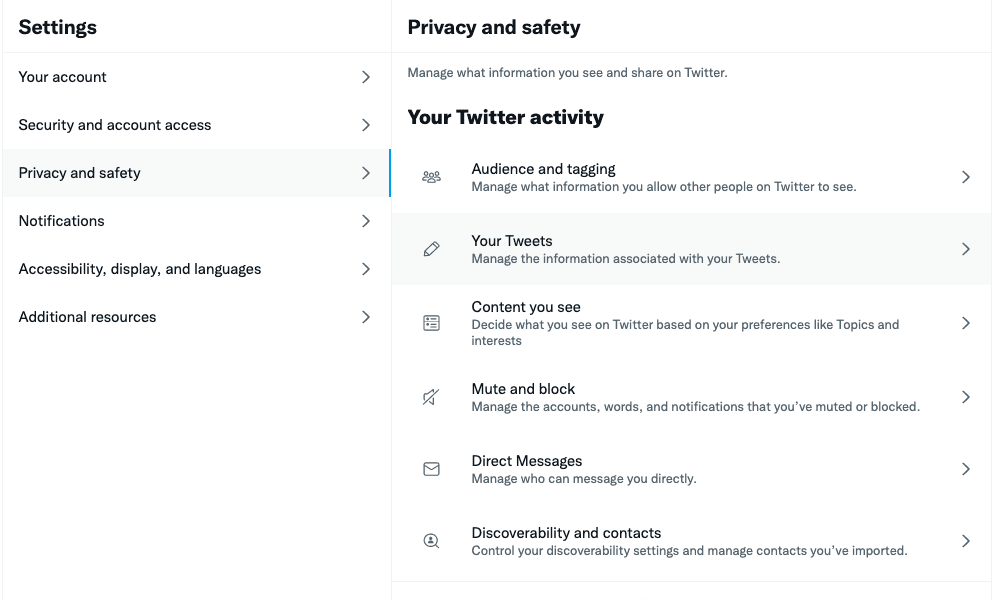Click the arrow on Content you see row
998x600 pixels.
coord(966,323)
